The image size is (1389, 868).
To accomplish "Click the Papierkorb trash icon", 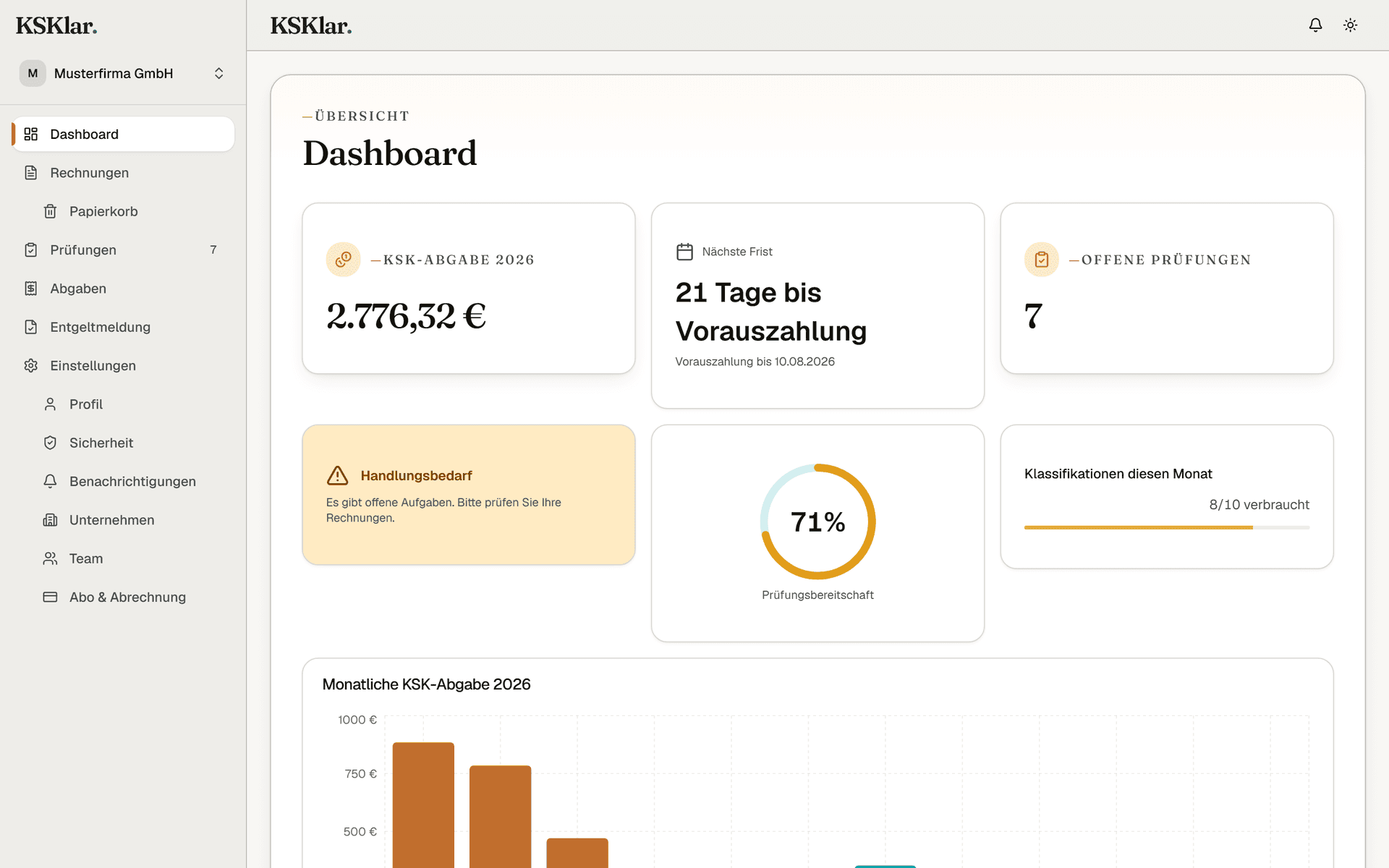I will (x=50, y=211).
